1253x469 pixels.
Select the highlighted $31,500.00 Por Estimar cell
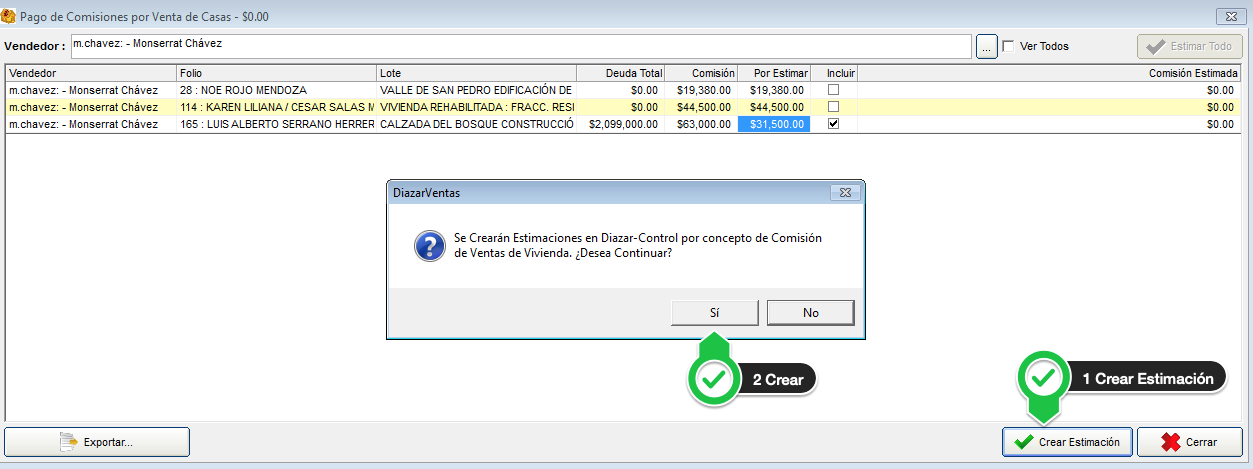[x=773, y=124]
